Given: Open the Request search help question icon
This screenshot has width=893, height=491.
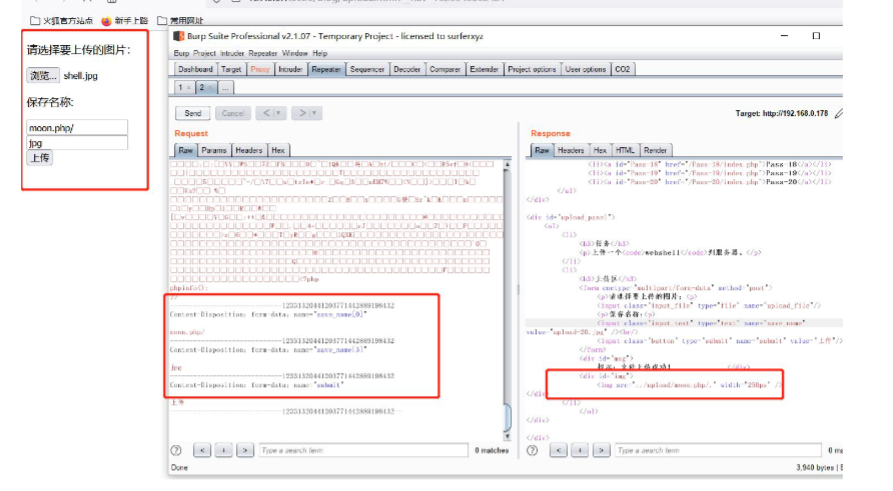Looking at the screenshot, I should pyautogui.click(x=176, y=451).
